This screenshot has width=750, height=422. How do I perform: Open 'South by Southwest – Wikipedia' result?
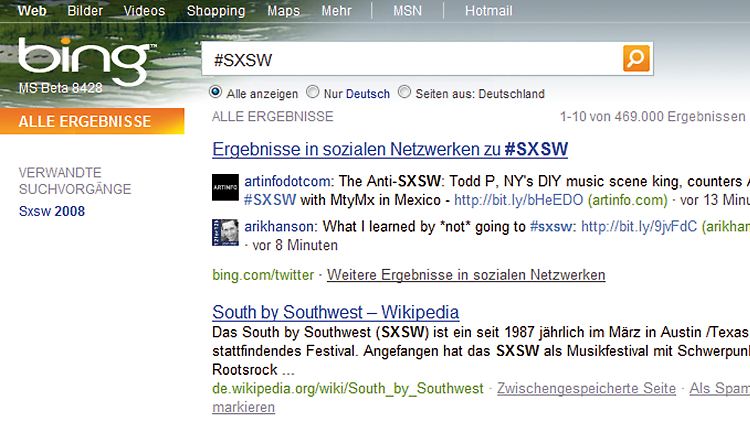click(335, 312)
